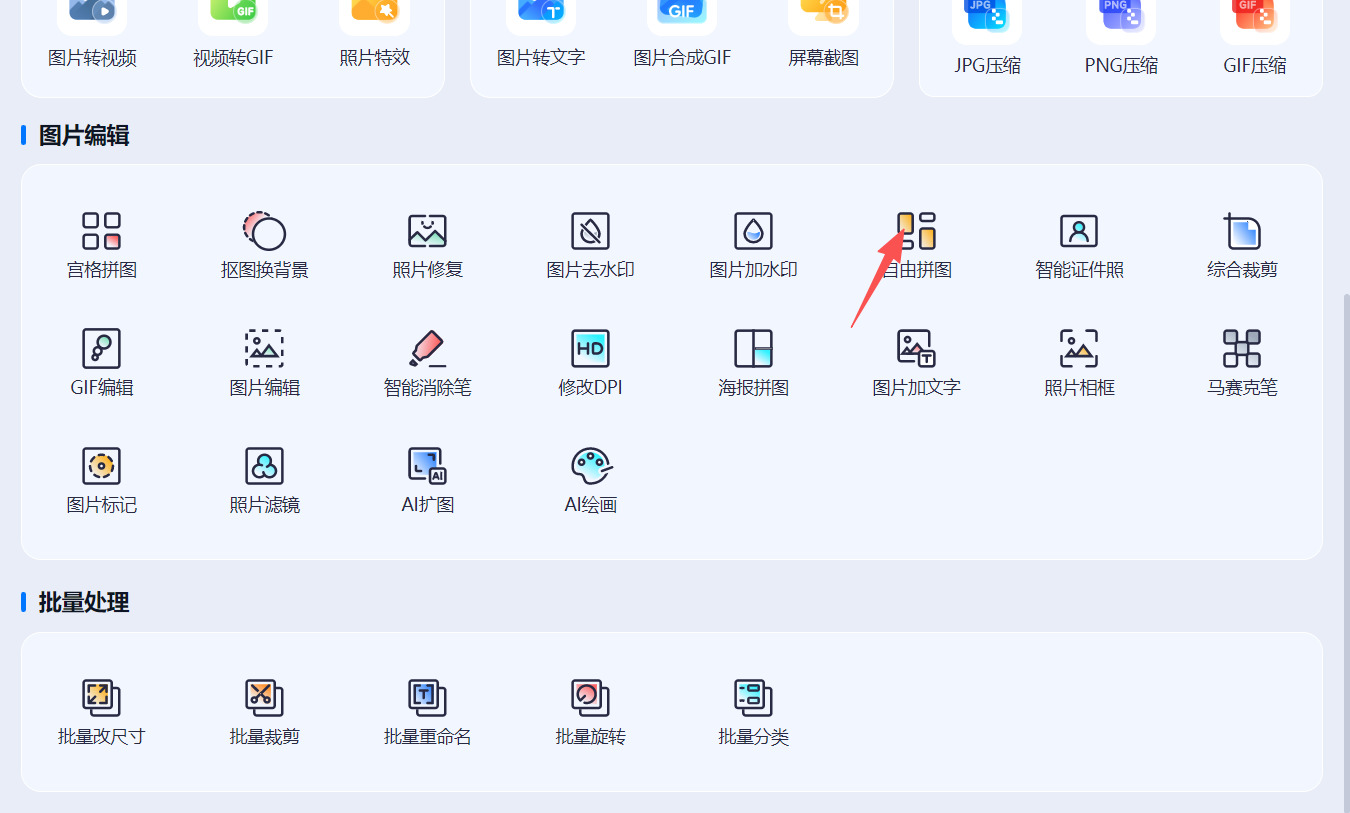Select the 批量裁剪 batch crop tool
1350x813 pixels.
tap(265, 712)
